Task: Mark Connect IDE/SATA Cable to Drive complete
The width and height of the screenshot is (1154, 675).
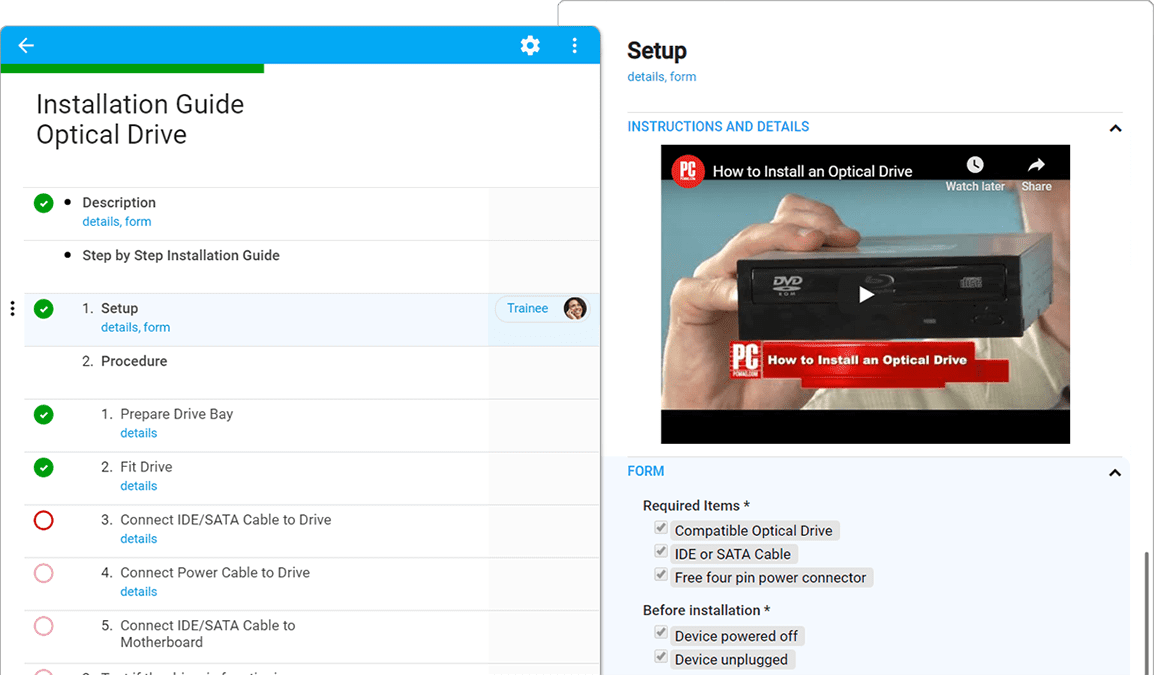Action: tap(44, 521)
